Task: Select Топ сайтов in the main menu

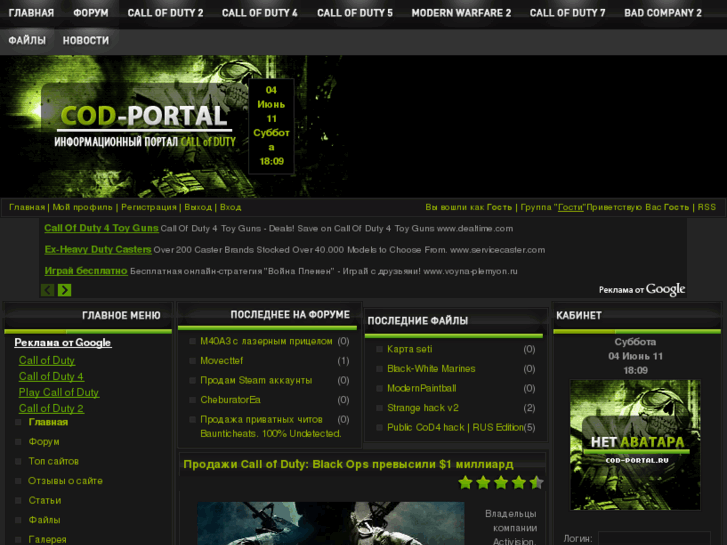Action: (x=53, y=461)
